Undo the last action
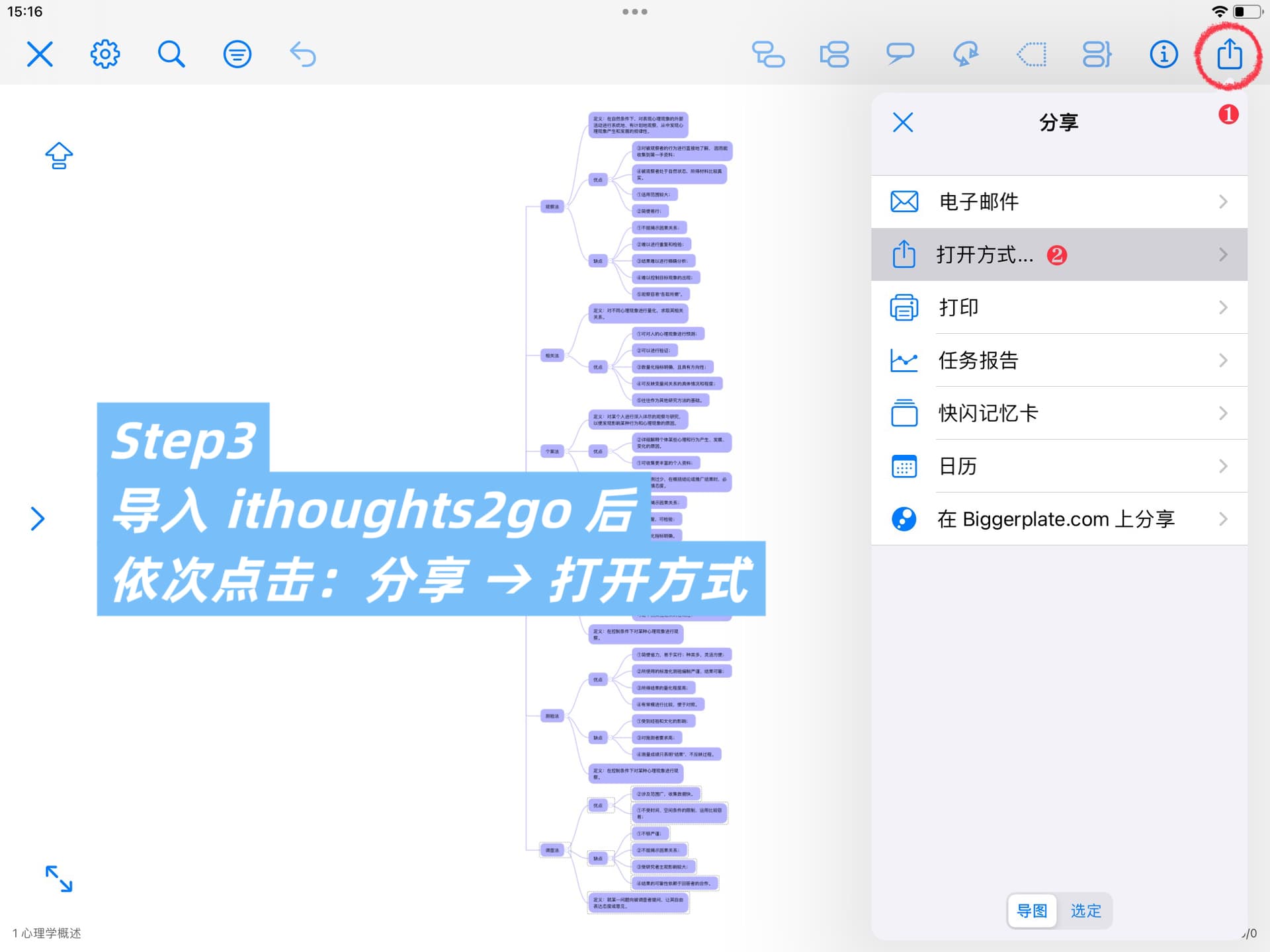The height and width of the screenshot is (952, 1270). click(x=303, y=54)
